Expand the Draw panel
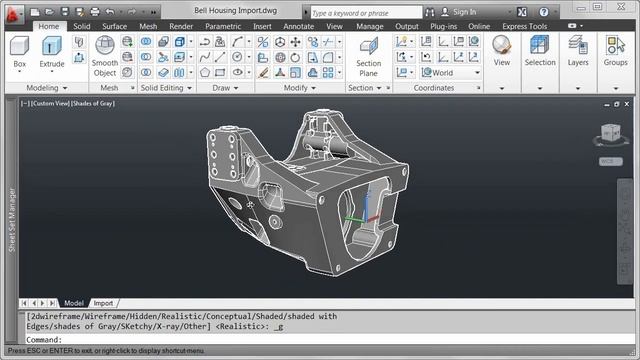The height and width of the screenshot is (360, 640). pos(225,88)
